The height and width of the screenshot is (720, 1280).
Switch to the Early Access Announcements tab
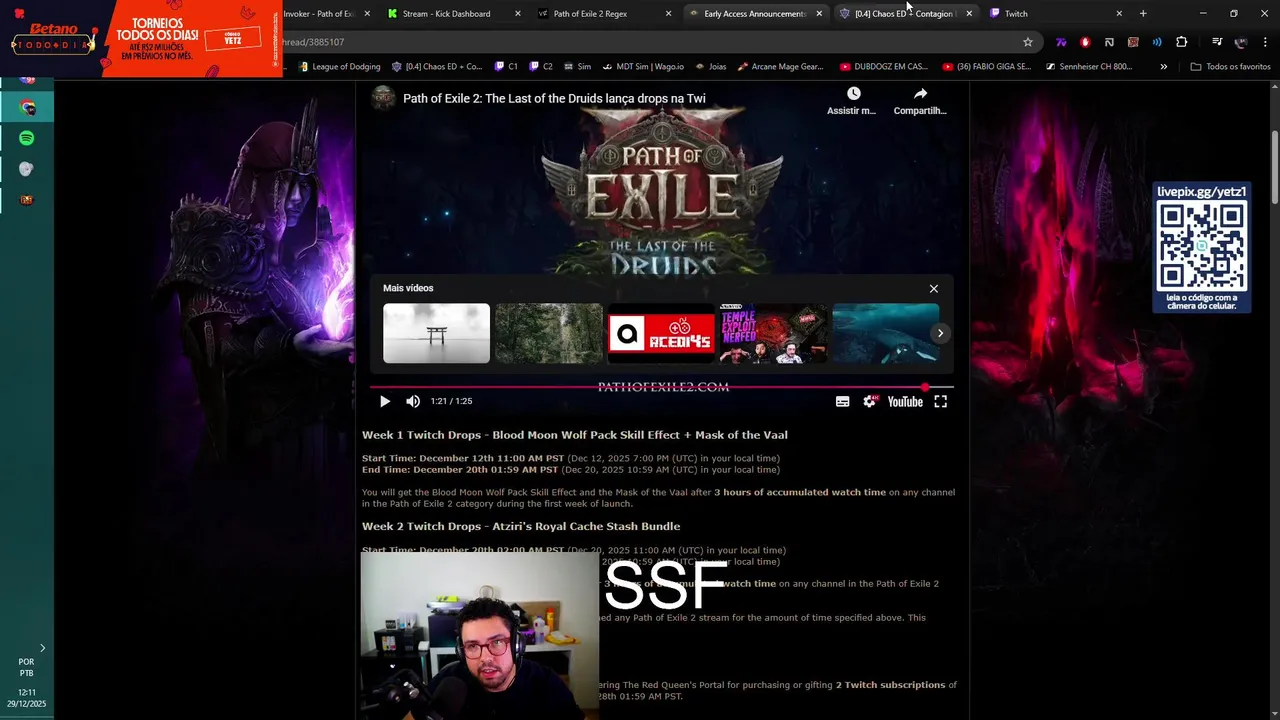755,14
